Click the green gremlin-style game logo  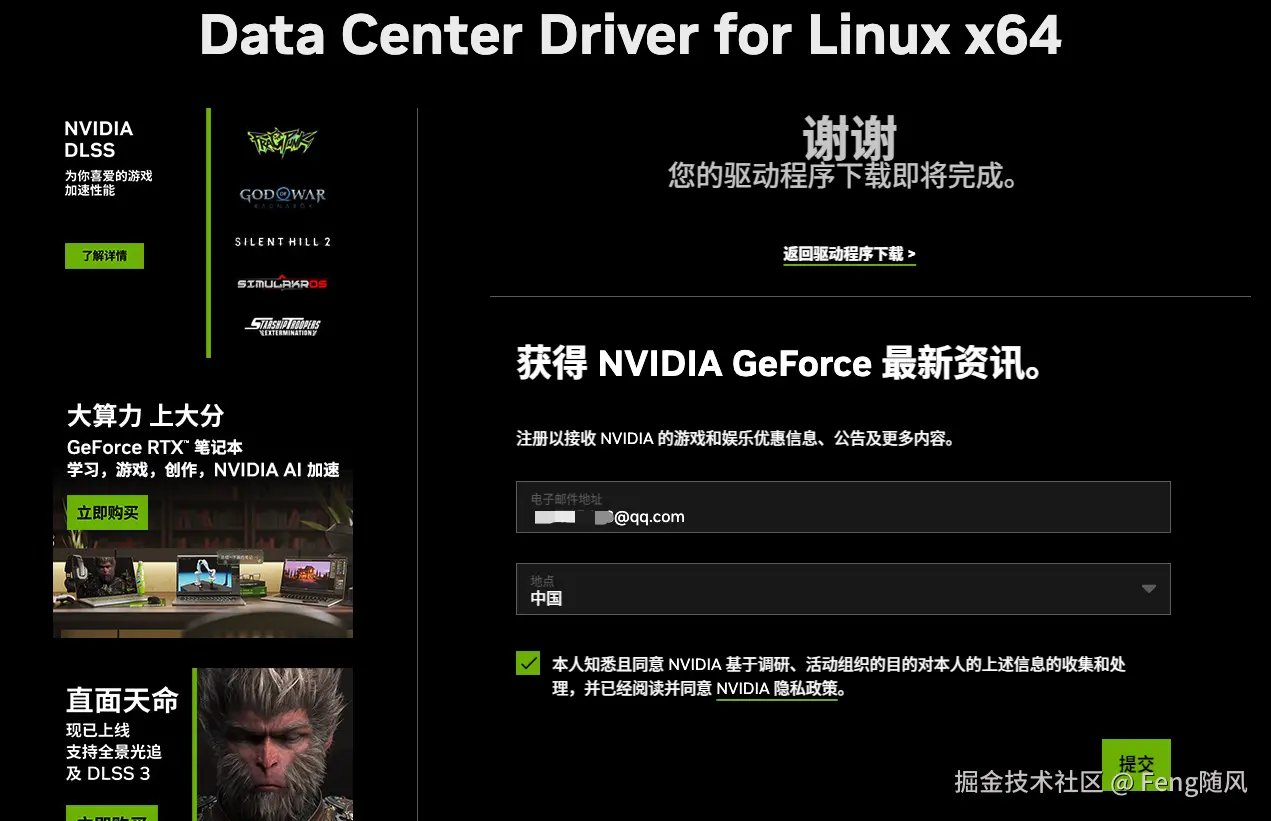pos(282,142)
